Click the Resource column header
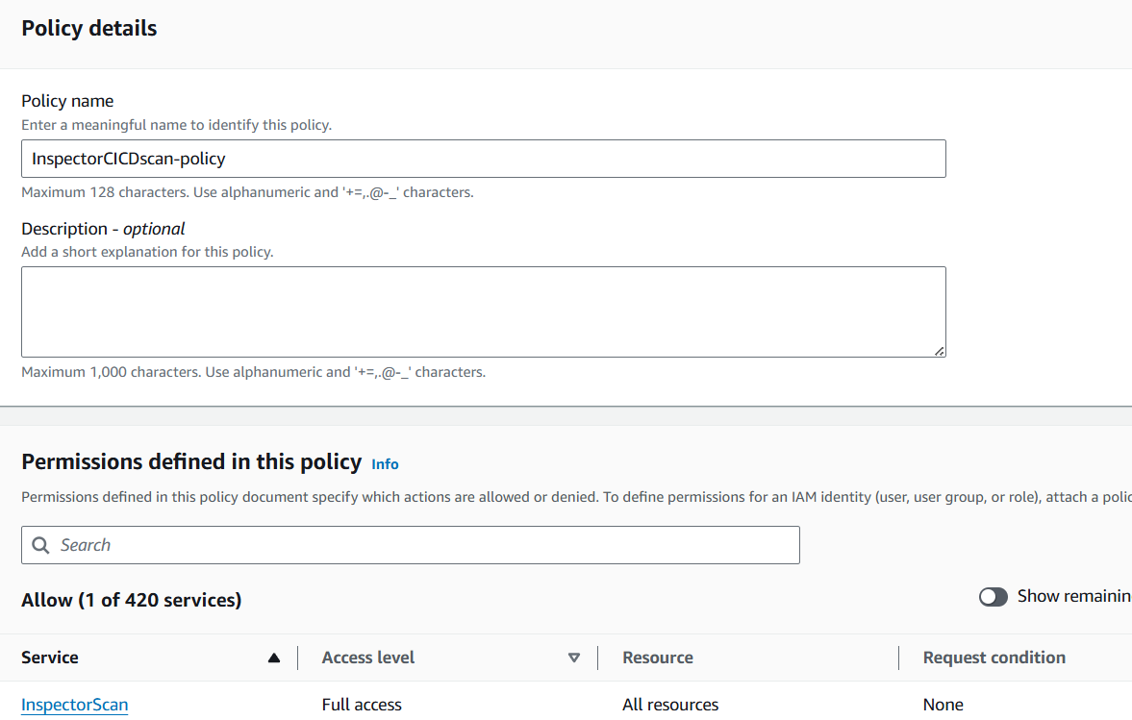This screenshot has height=720, width=1132. pyautogui.click(x=658, y=658)
